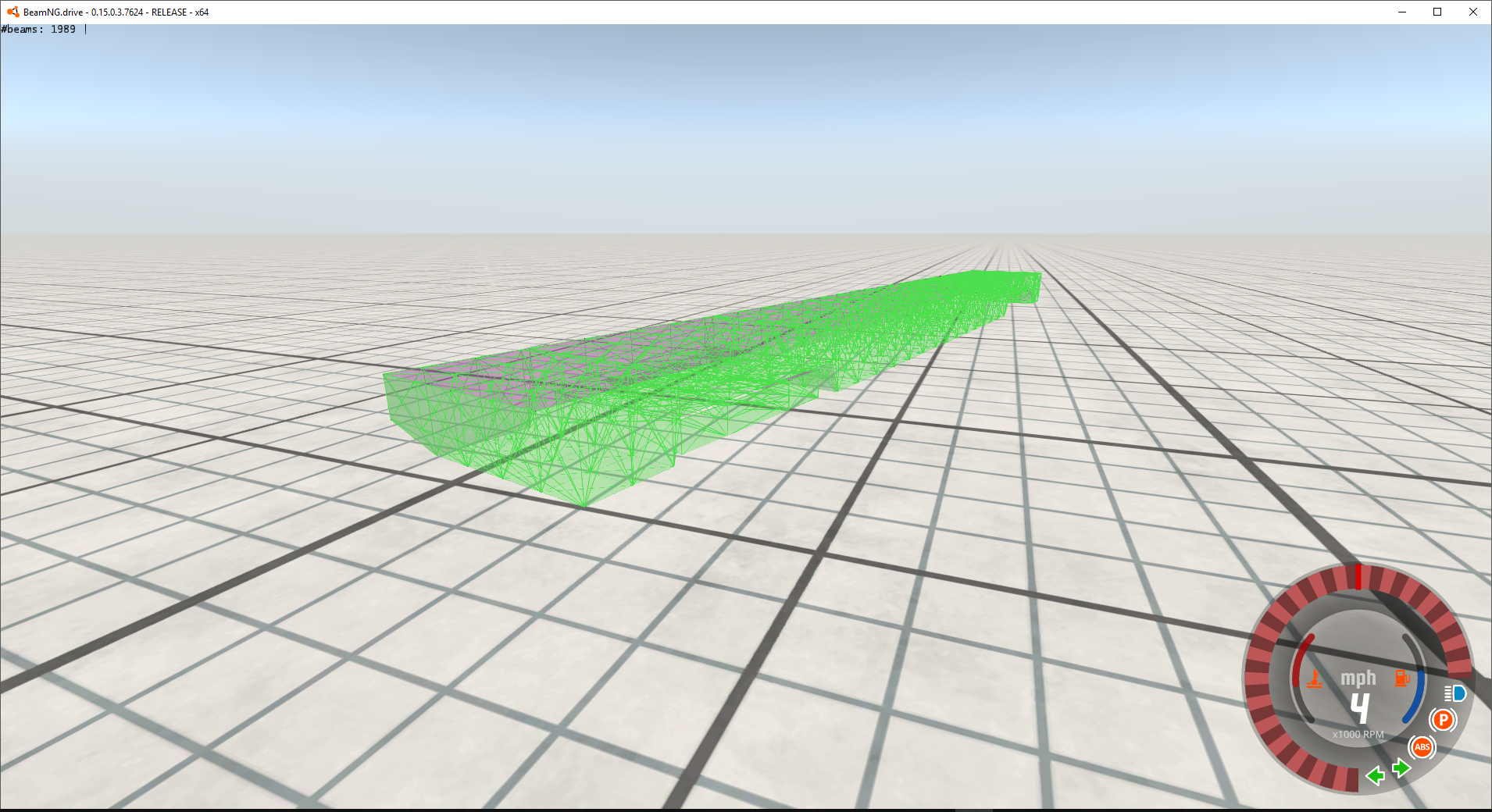Click the BeamNG.drive logo in the title bar

click(12, 12)
